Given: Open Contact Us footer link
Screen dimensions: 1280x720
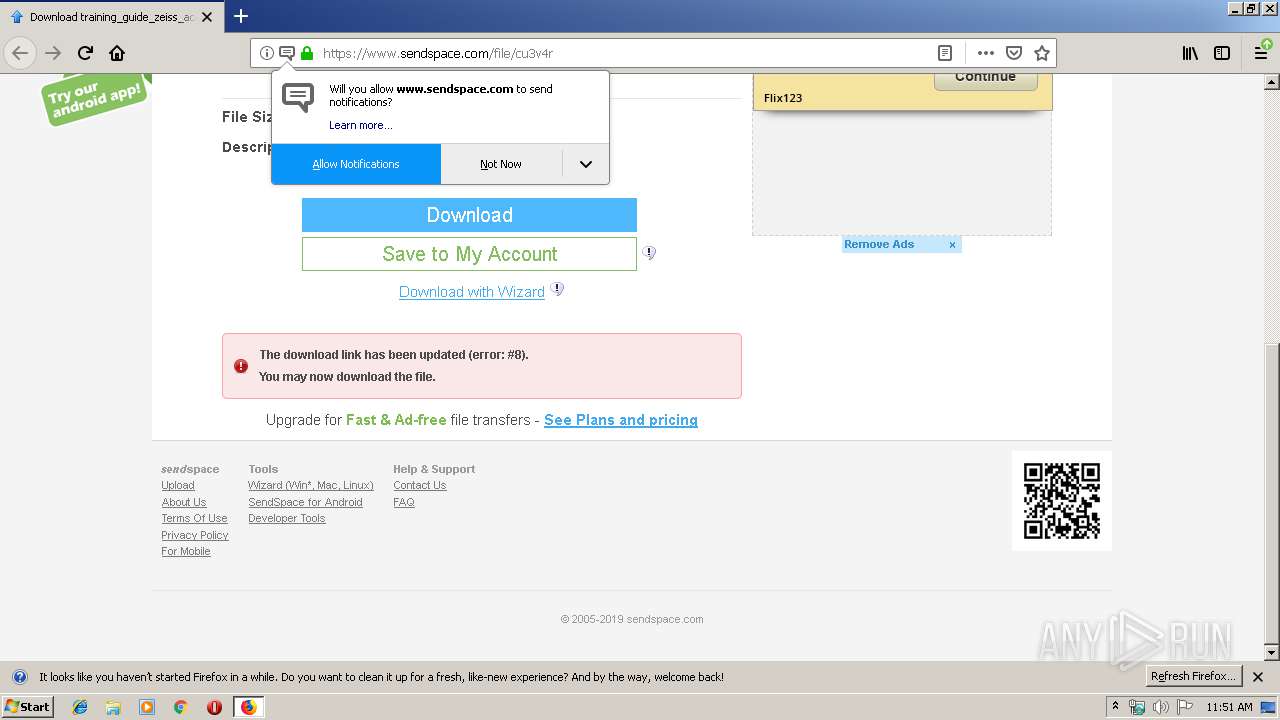Looking at the screenshot, I should (420, 485).
